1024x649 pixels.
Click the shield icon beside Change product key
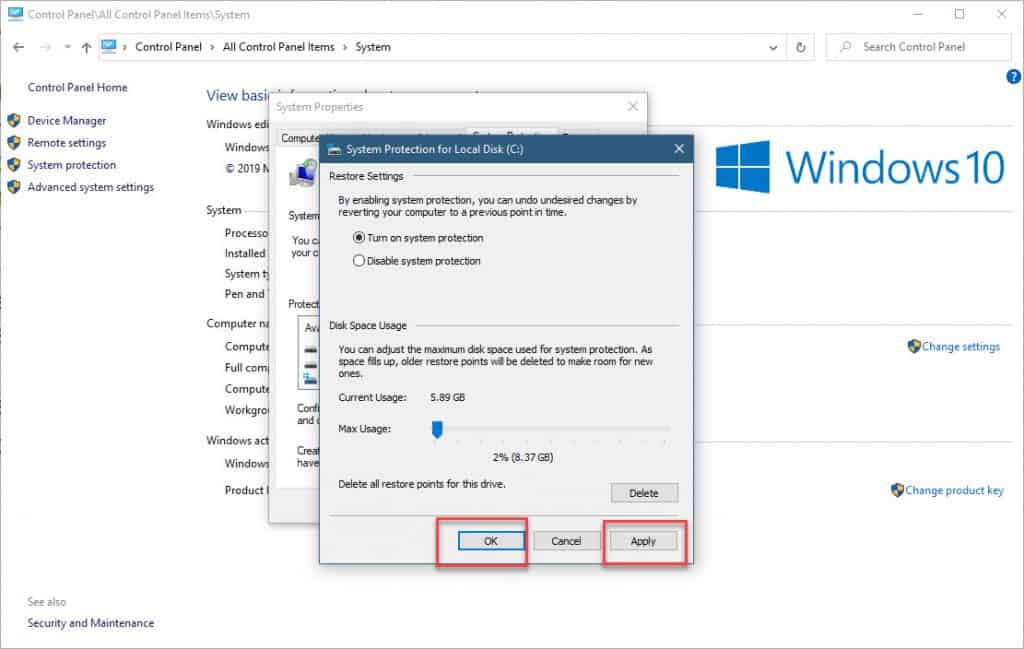pos(897,490)
